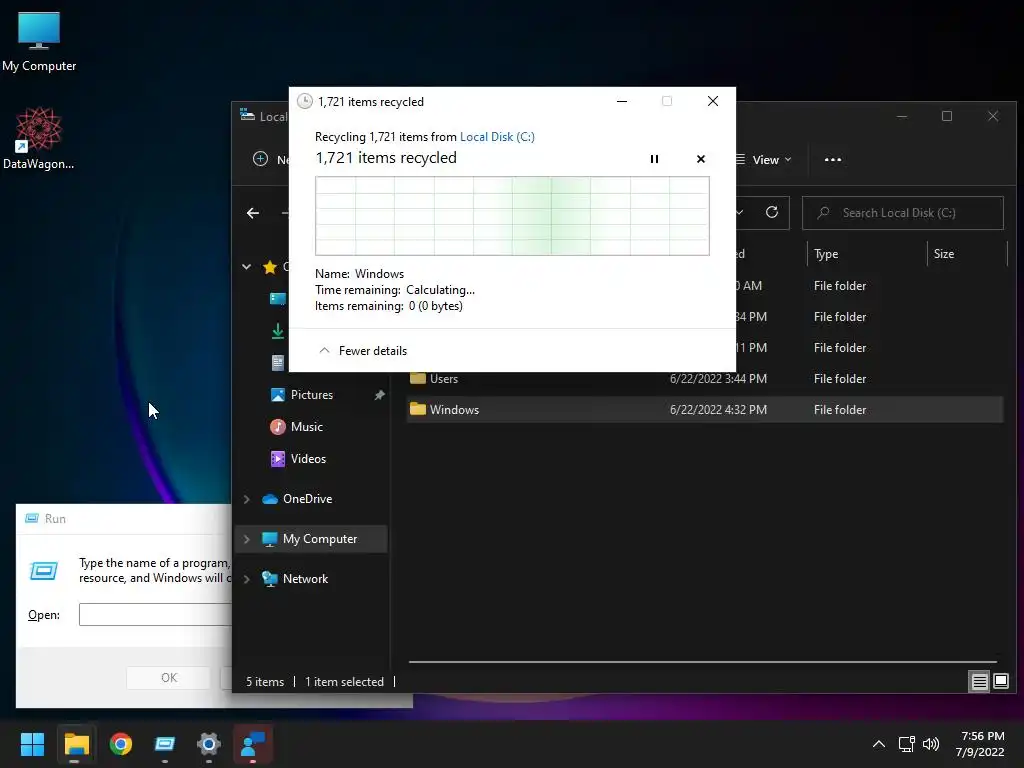
Task: Switch to details view in status bar
Action: (979, 682)
